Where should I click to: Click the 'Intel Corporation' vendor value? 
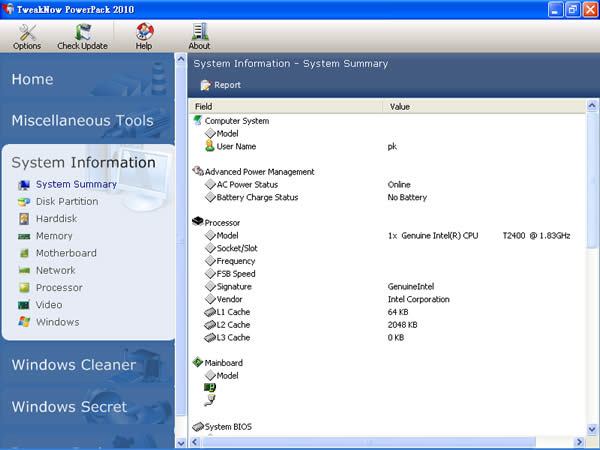coord(419,299)
